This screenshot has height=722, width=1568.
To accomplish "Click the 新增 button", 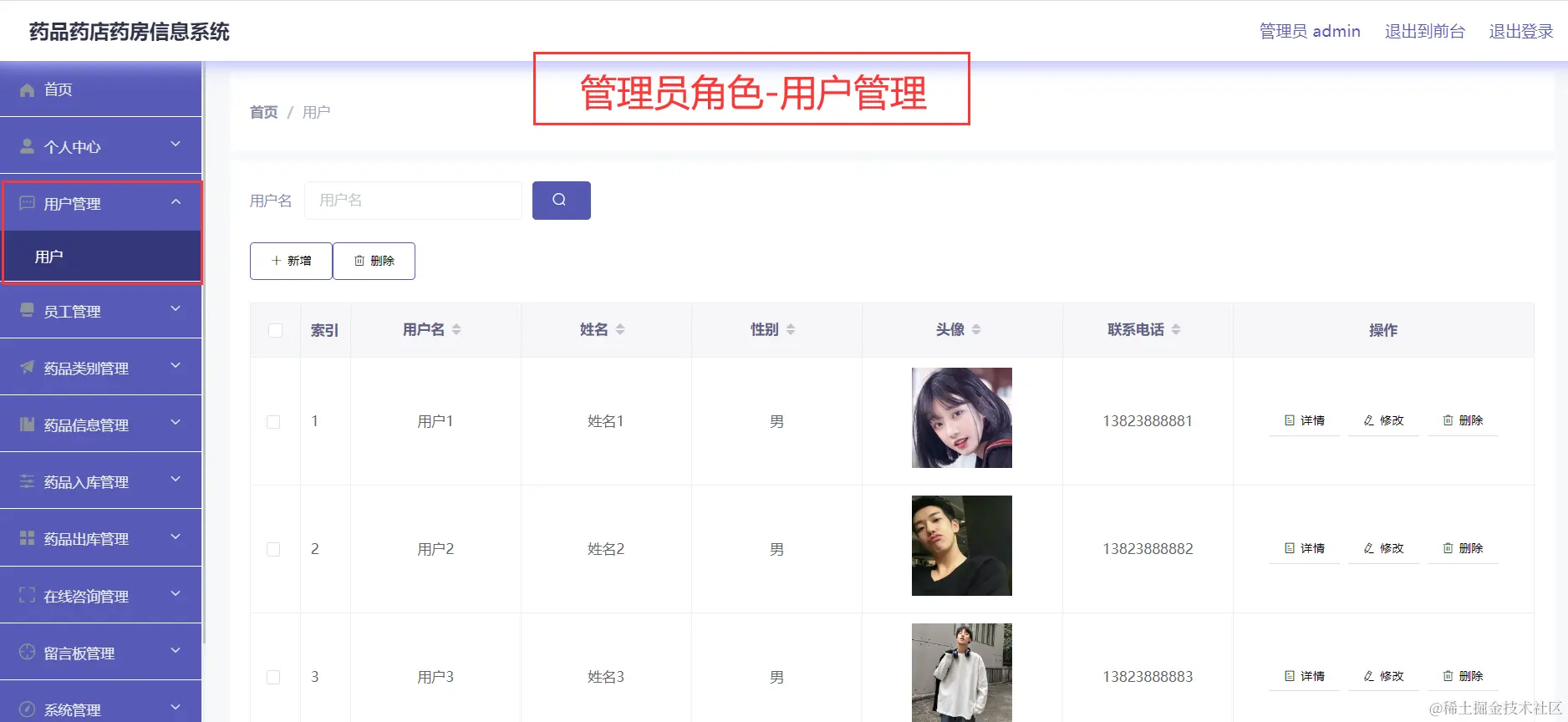I will [291, 261].
